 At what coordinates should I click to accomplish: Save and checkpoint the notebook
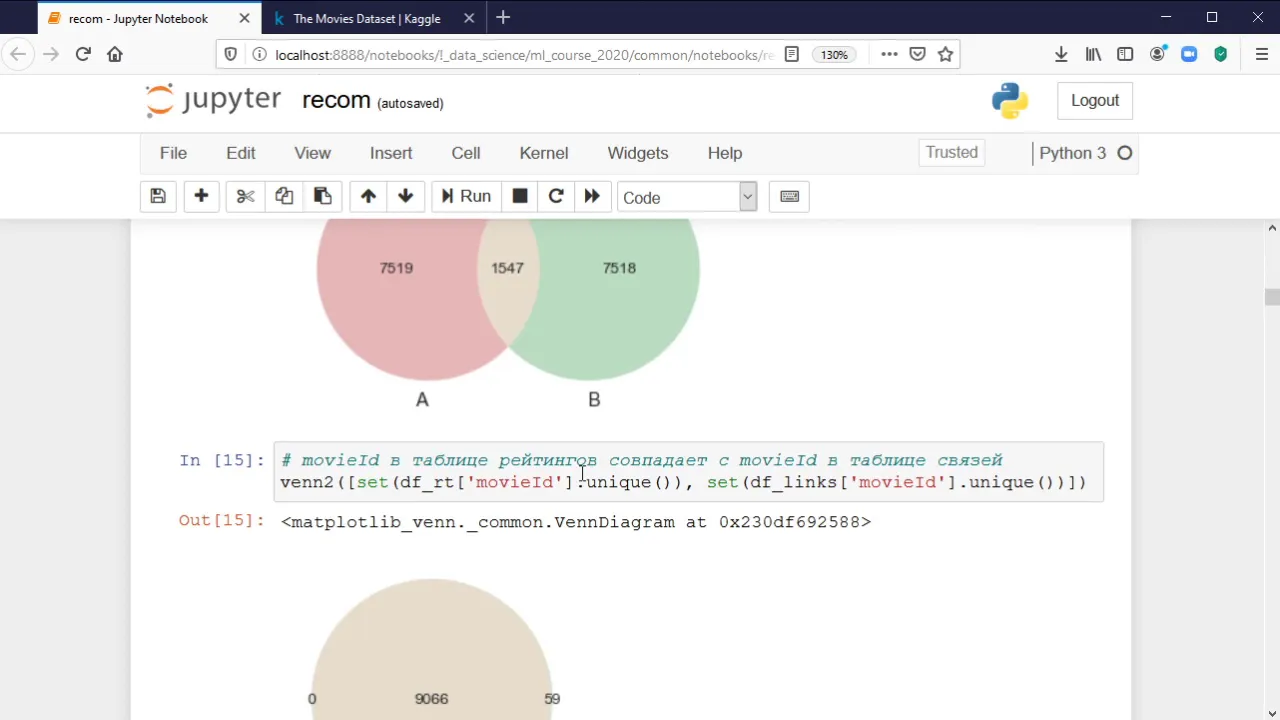pos(158,197)
